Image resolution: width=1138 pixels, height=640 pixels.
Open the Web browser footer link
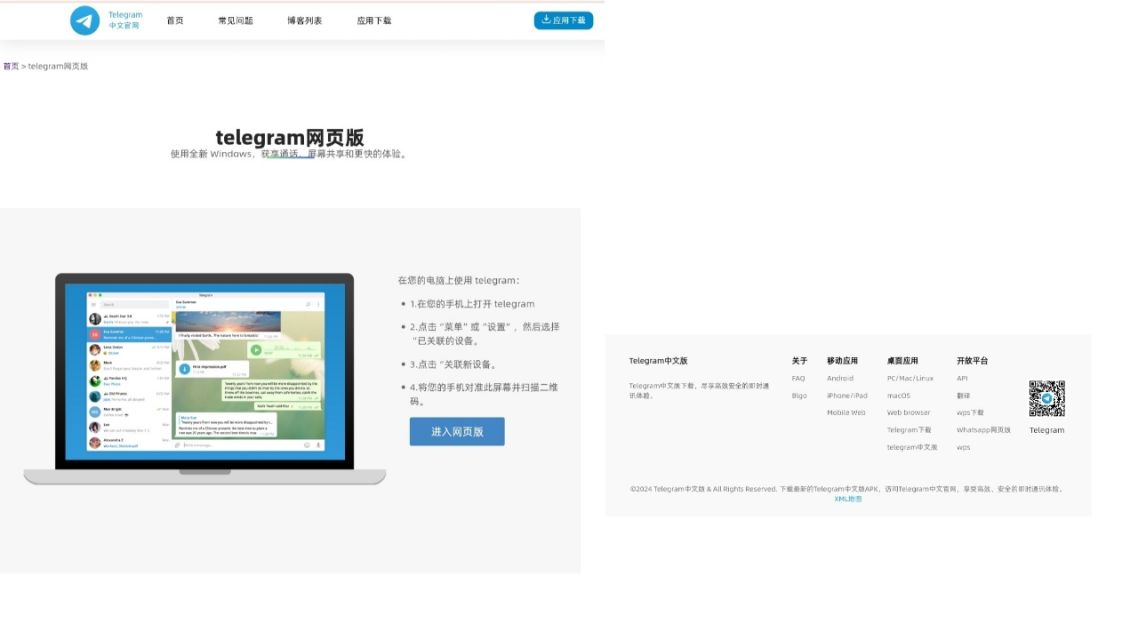pyautogui.click(x=908, y=412)
